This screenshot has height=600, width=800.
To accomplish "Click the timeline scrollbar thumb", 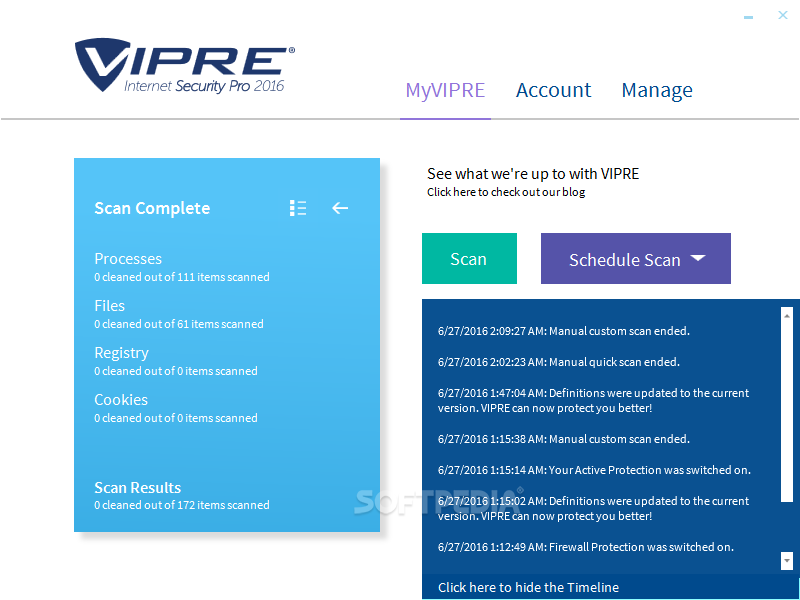I will point(787,412).
